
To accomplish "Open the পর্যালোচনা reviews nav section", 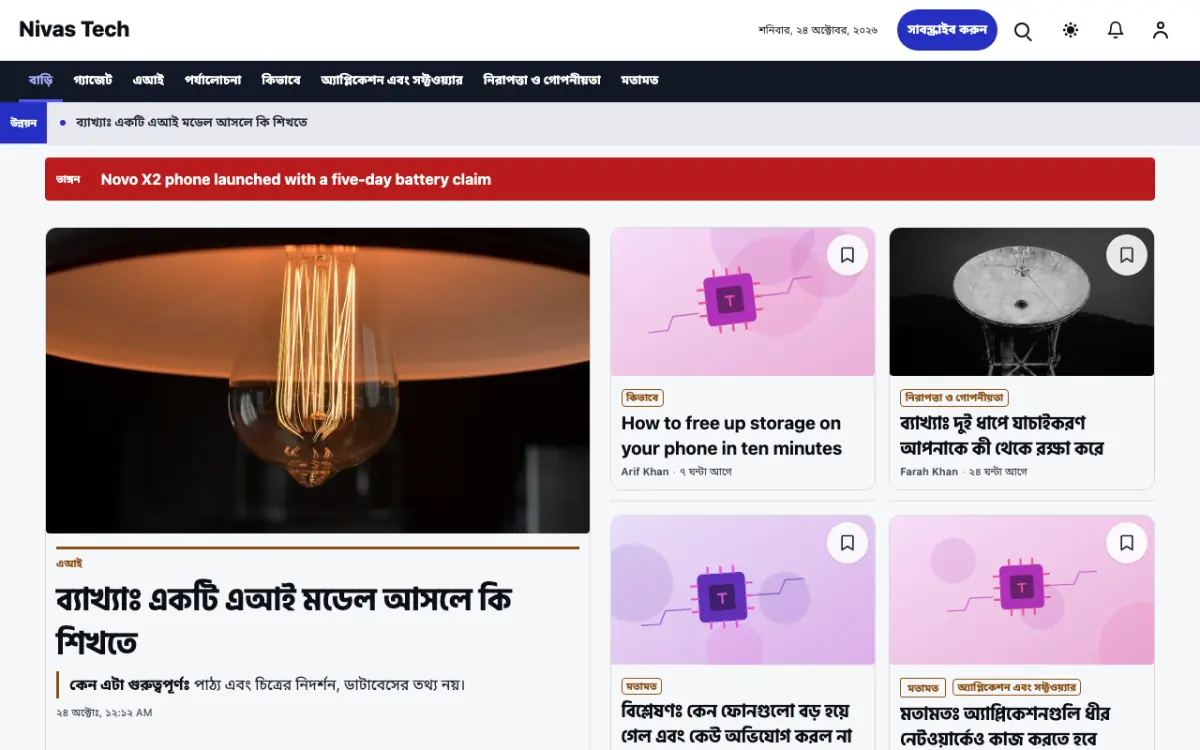I will pyautogui.click(x=213, y=80).
